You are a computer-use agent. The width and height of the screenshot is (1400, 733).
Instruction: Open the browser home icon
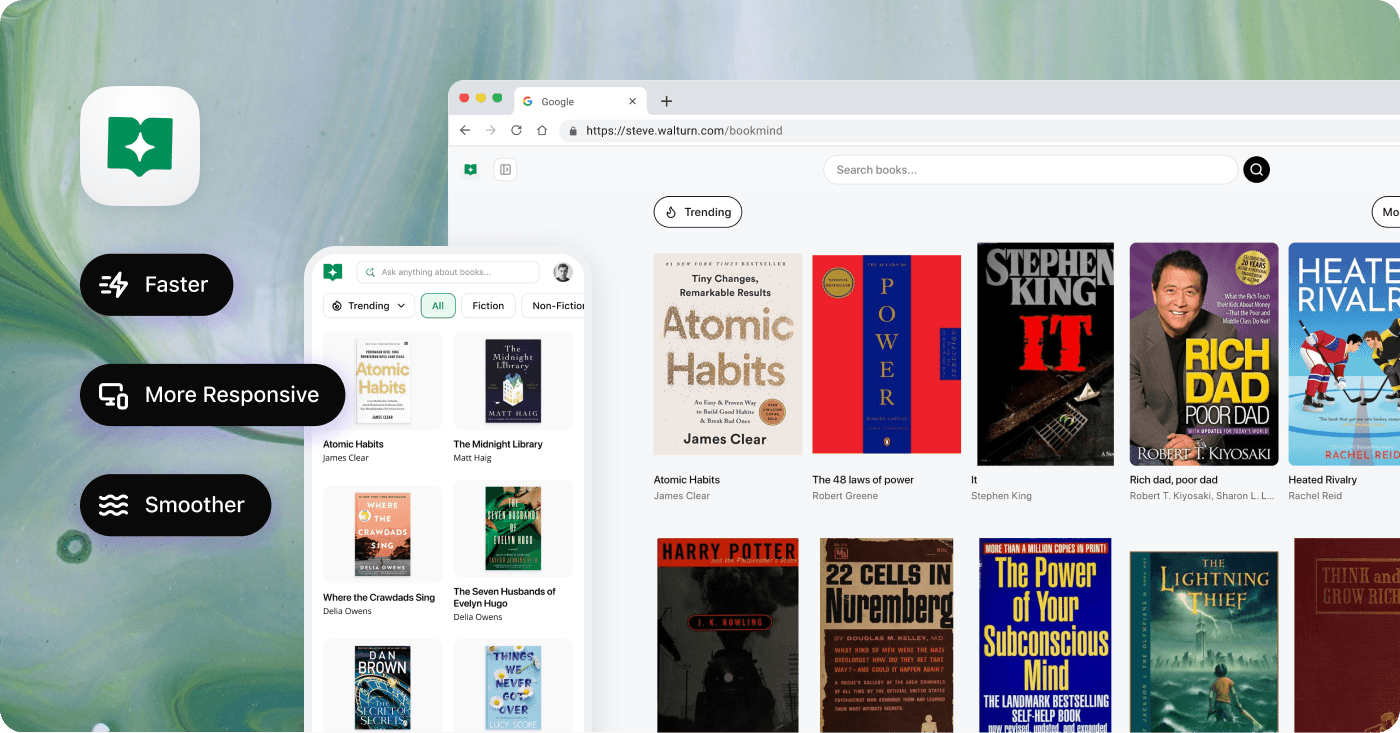coord(542,130)
